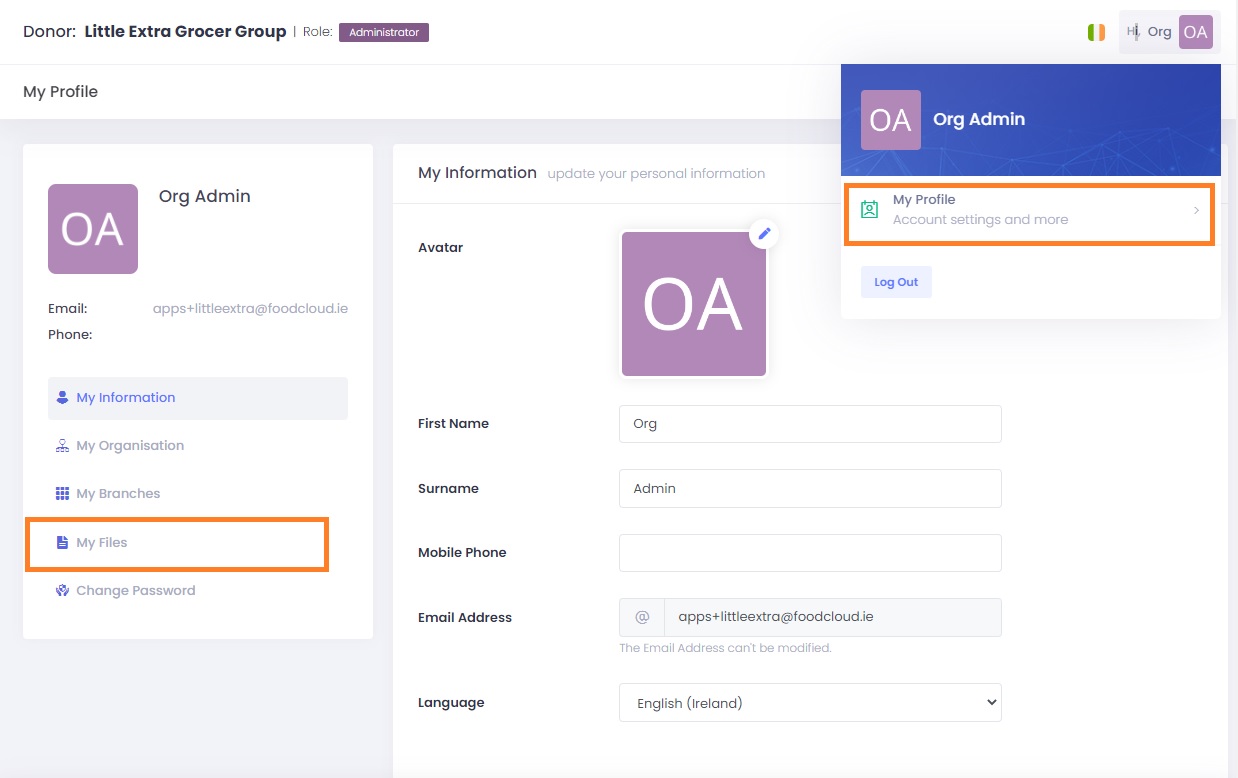Viewport: 1238px width, 778px height.
Task: Select My Information in the sidebar
Action: [x=198, y=398]
